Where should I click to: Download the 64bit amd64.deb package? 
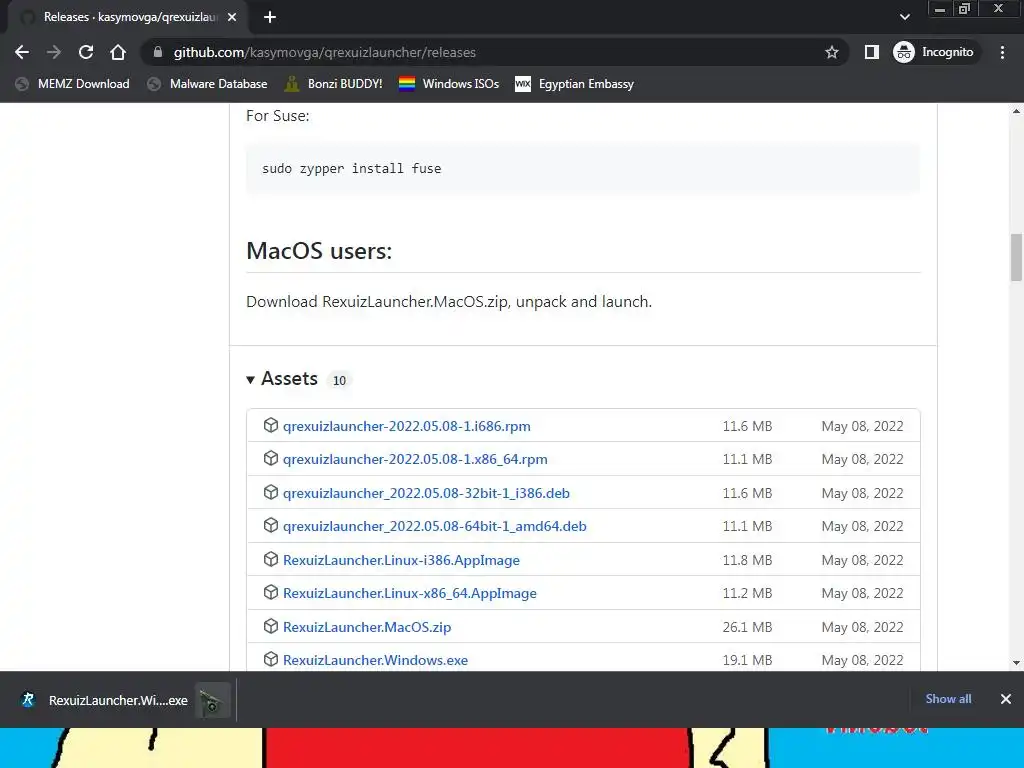point(434,526)
